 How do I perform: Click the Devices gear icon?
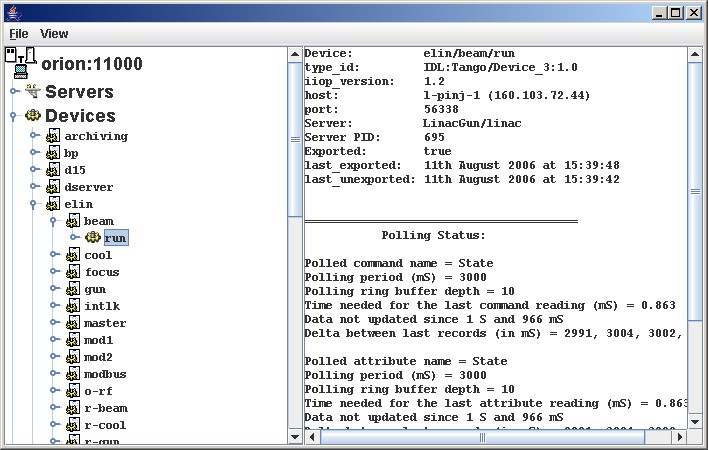(x=32, y=116)
